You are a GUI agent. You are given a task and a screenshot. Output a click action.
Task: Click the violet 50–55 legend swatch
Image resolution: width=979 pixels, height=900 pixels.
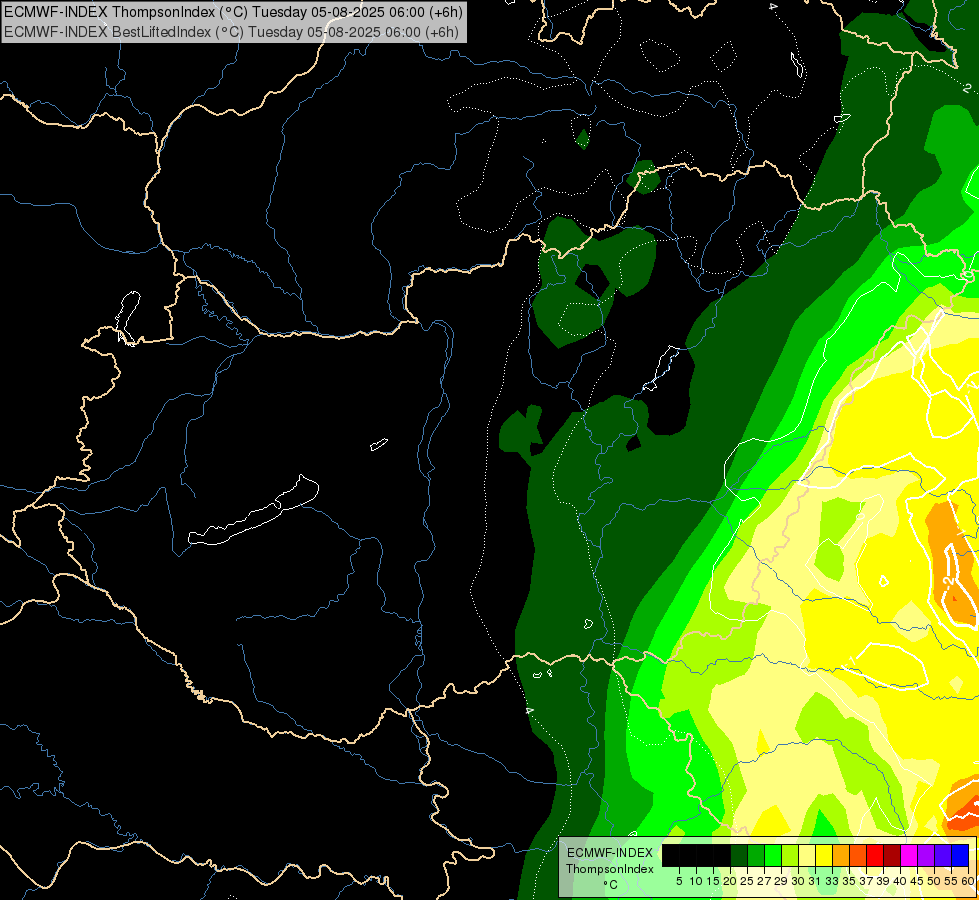click(943, 855)
